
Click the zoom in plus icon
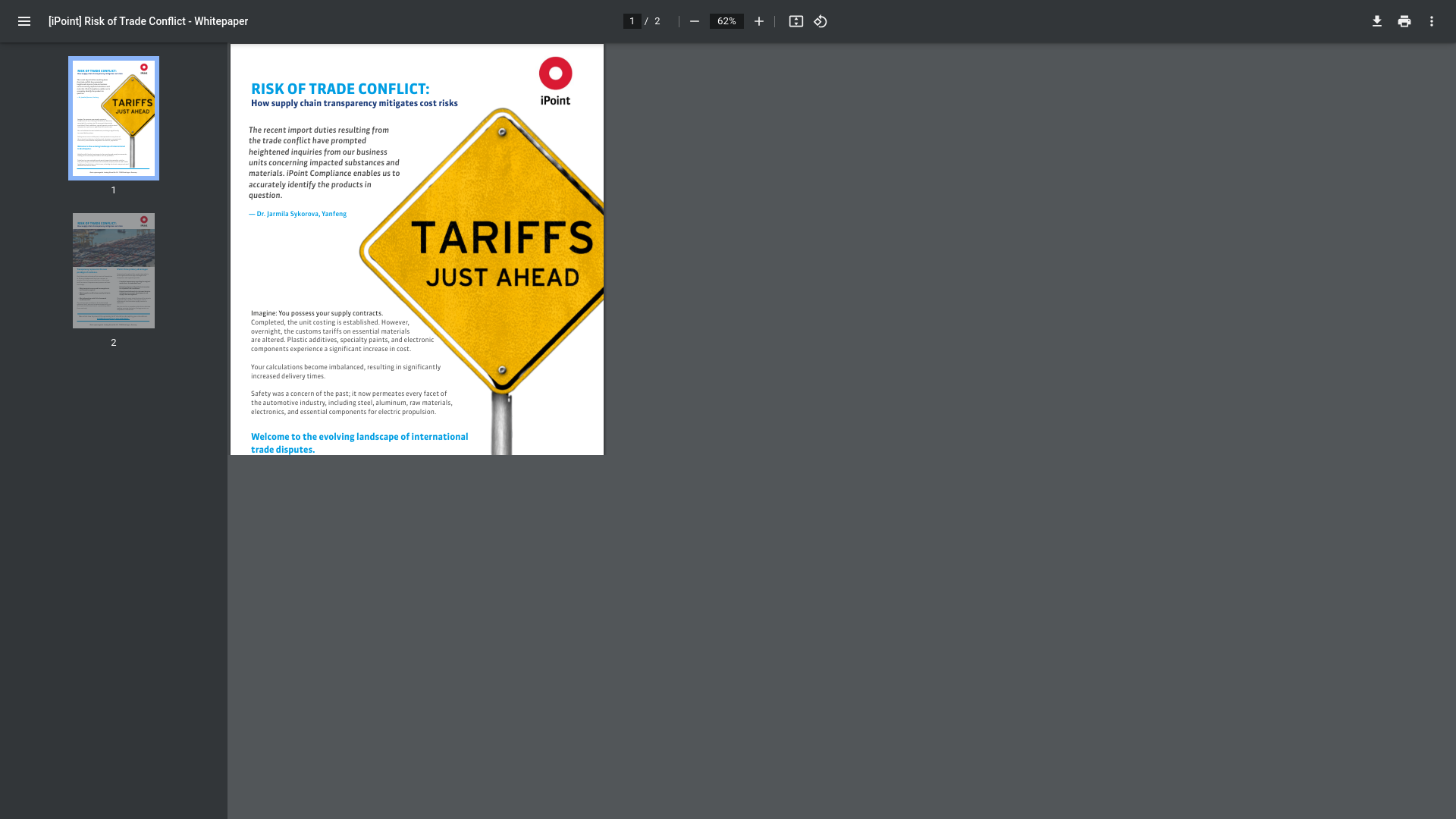tap(758, 21)
